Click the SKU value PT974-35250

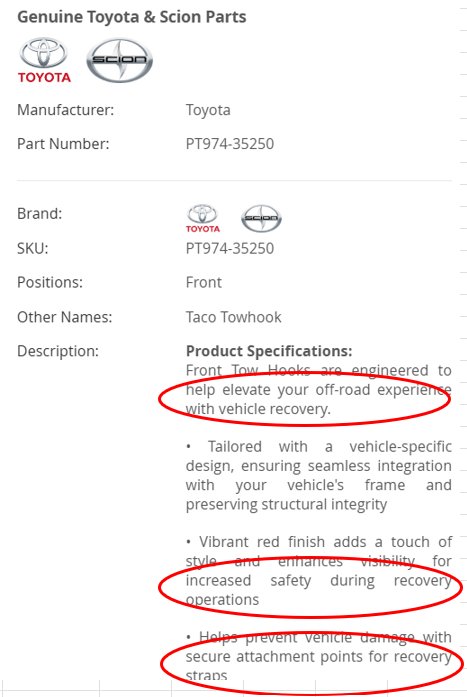230,248
